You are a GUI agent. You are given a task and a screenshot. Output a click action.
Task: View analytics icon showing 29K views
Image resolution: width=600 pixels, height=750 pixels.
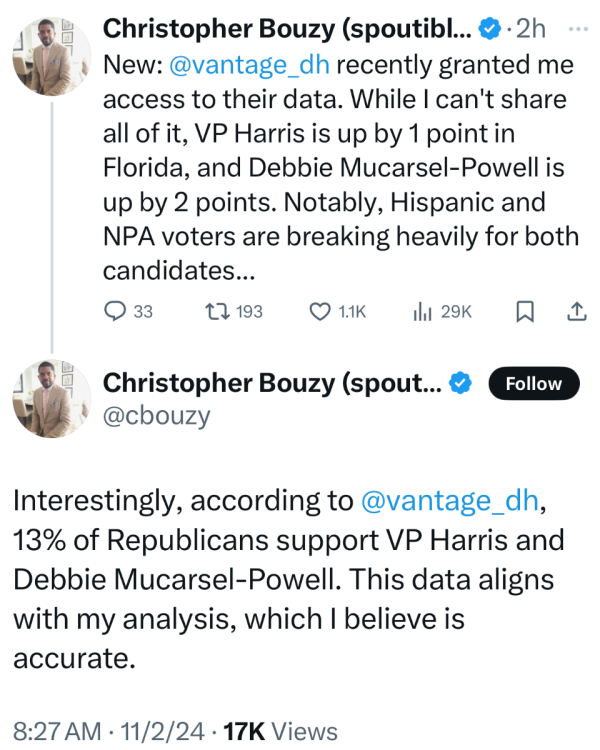tap(421, 312)
